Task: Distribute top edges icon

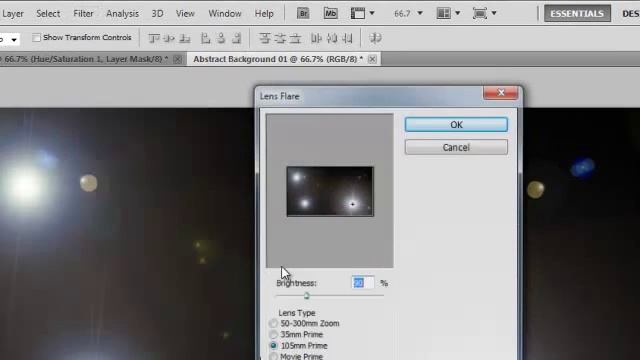Action: click(x=265, y=38)
